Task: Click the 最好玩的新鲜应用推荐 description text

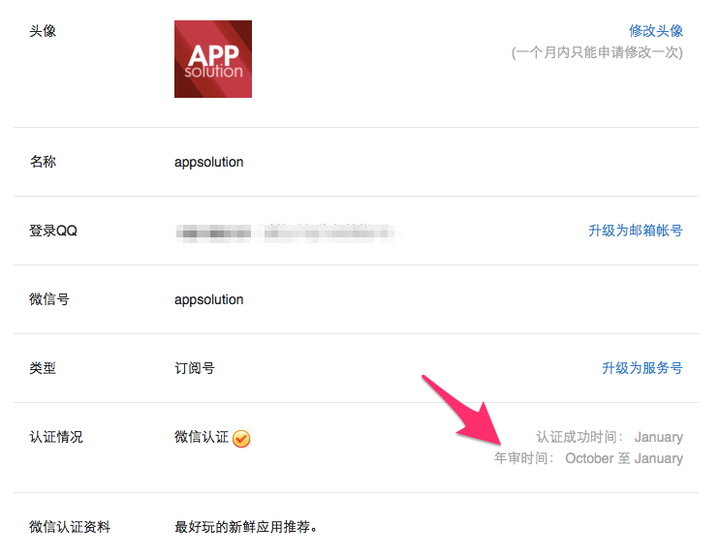Action: coord(252,526)
